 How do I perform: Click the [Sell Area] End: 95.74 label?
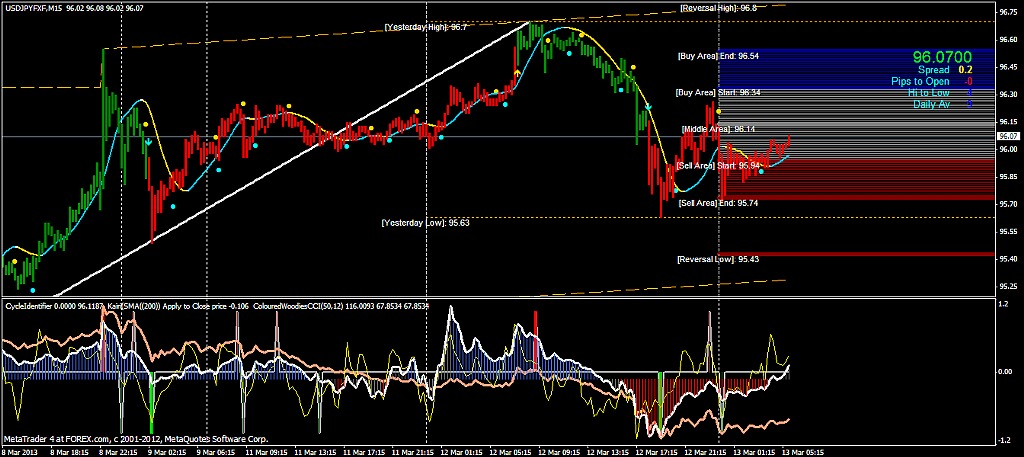point(718,203)
